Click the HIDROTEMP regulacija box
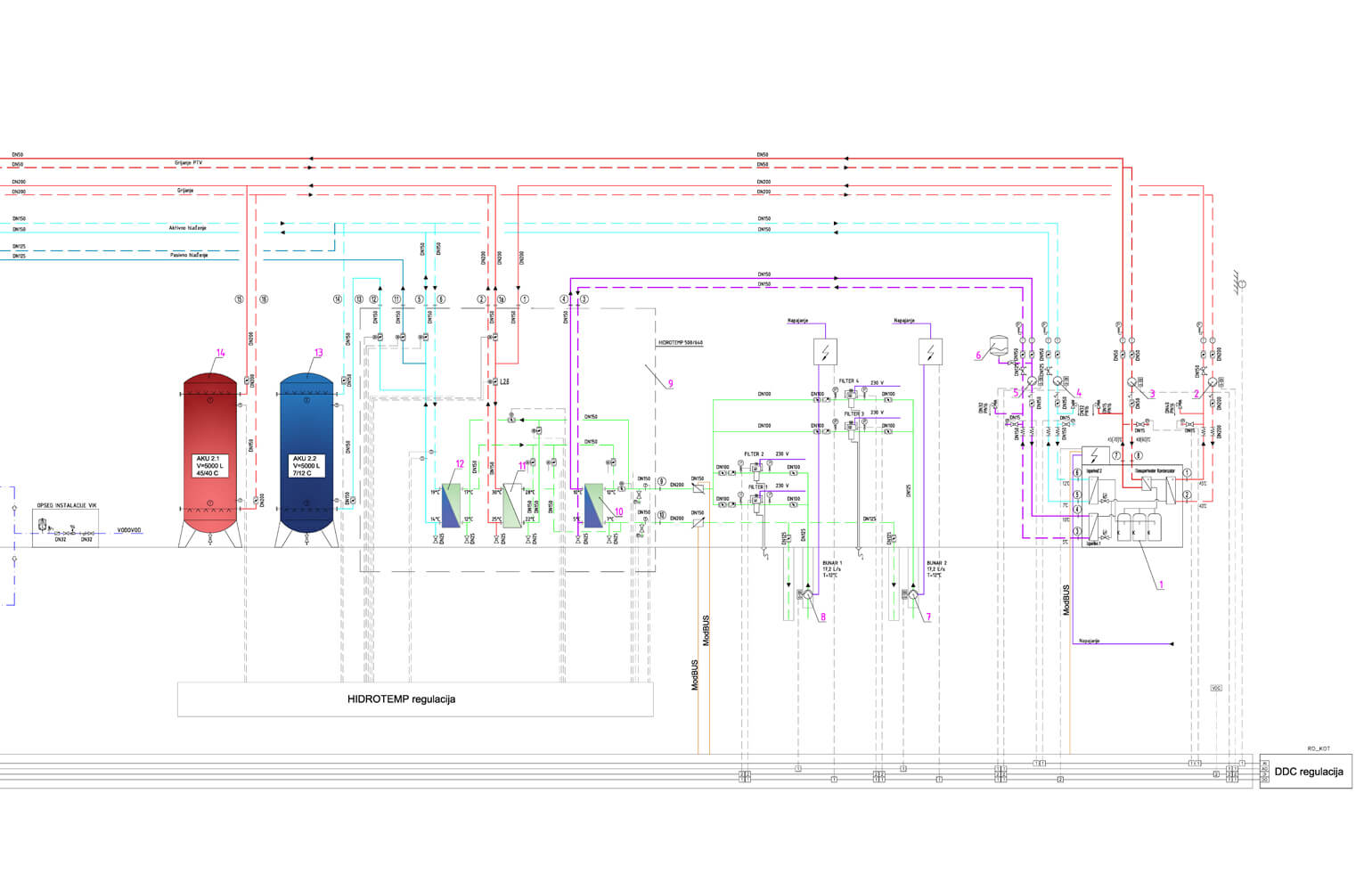The width and height of the screenshot is (1372, 891). pos(415,699)
